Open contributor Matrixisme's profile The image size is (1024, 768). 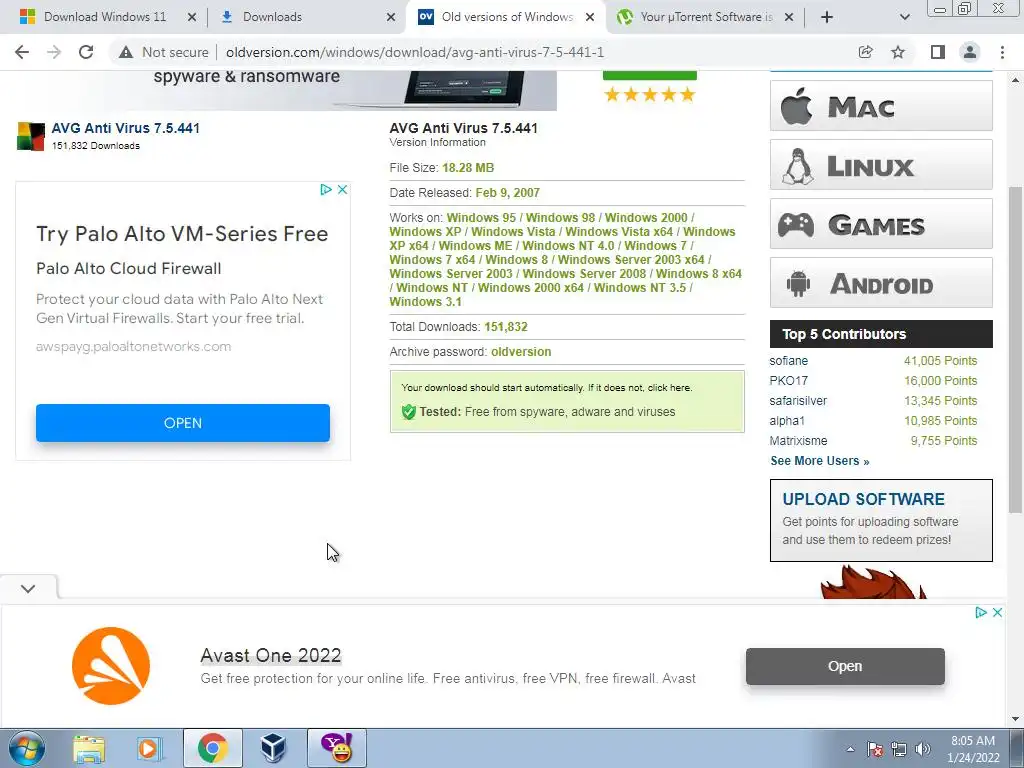(x=798, y=441)
